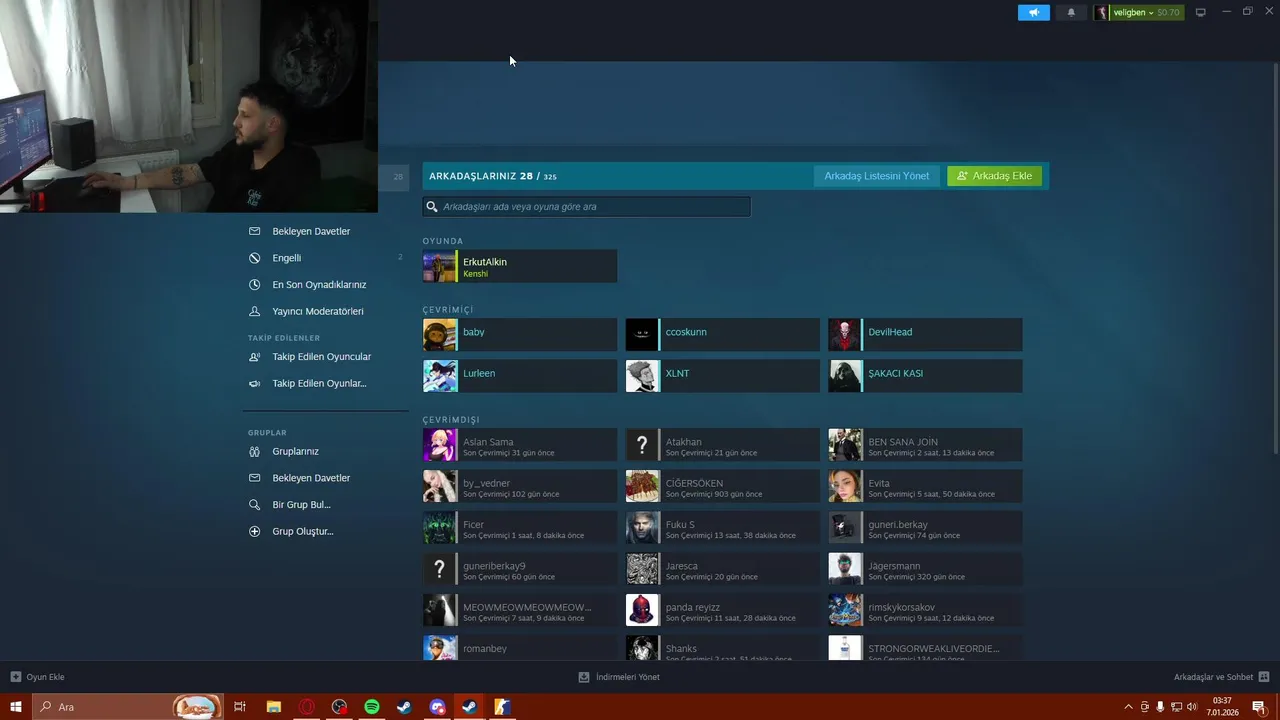Open offline friend BEN SANA JOIN

925,445
